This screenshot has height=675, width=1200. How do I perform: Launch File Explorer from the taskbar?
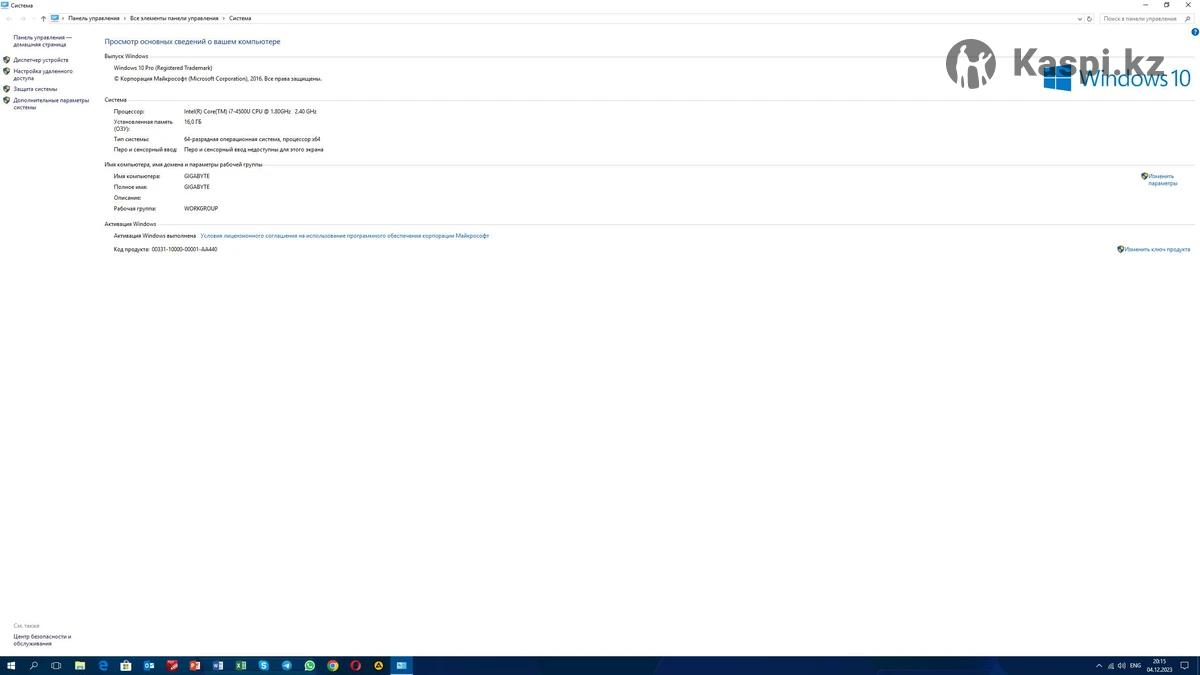coord(80,665)
